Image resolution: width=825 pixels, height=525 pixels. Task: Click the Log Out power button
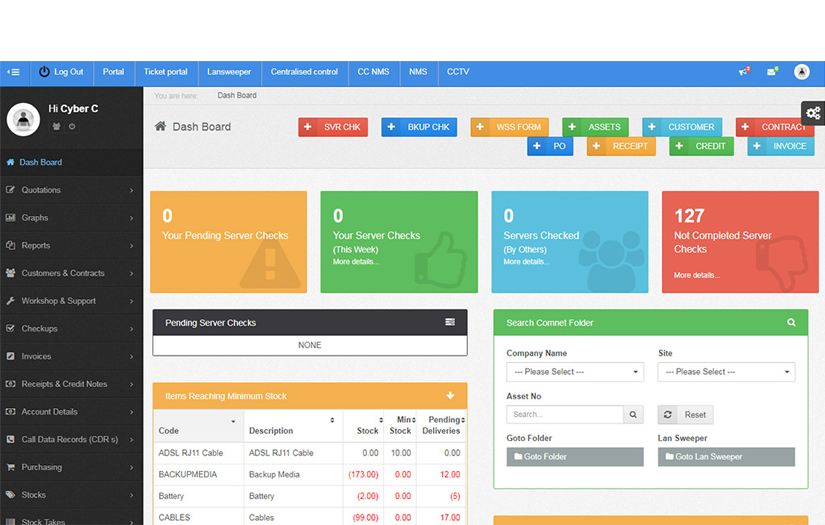[61, 72]
